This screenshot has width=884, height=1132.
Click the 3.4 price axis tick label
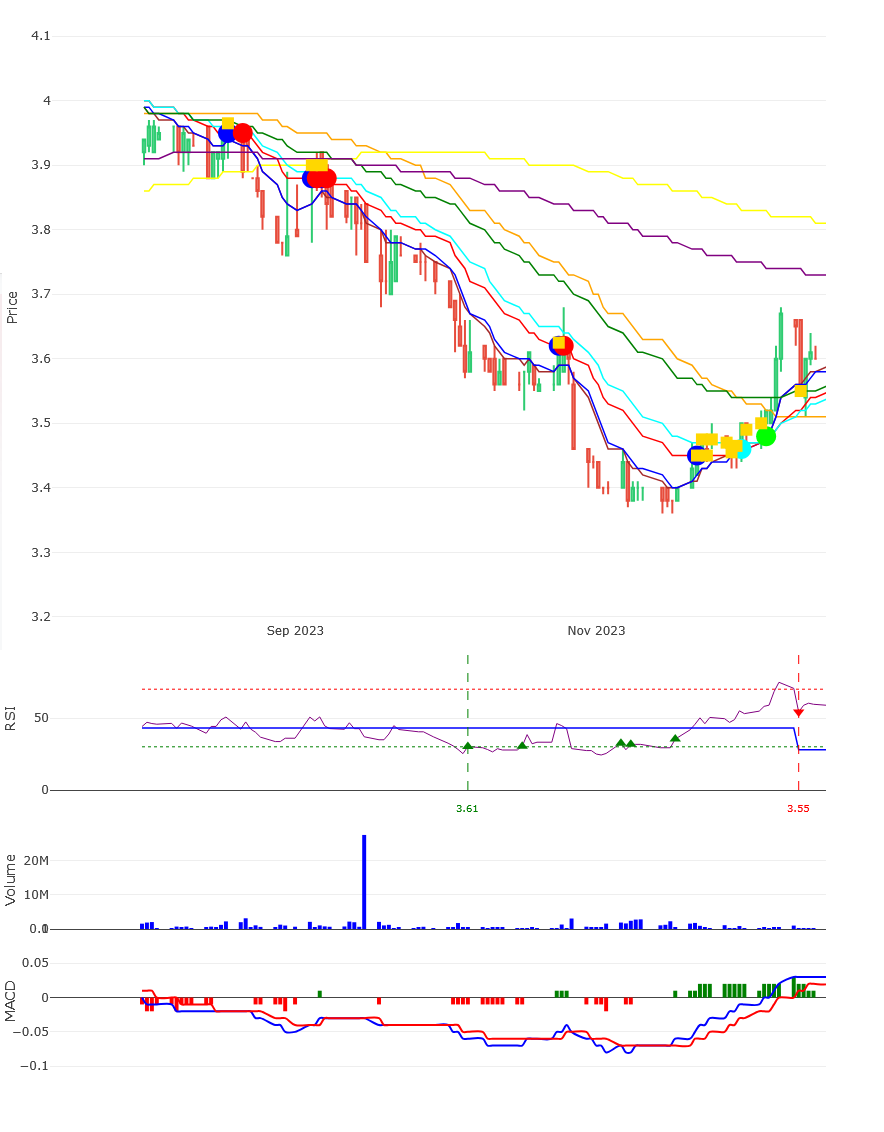40,487
